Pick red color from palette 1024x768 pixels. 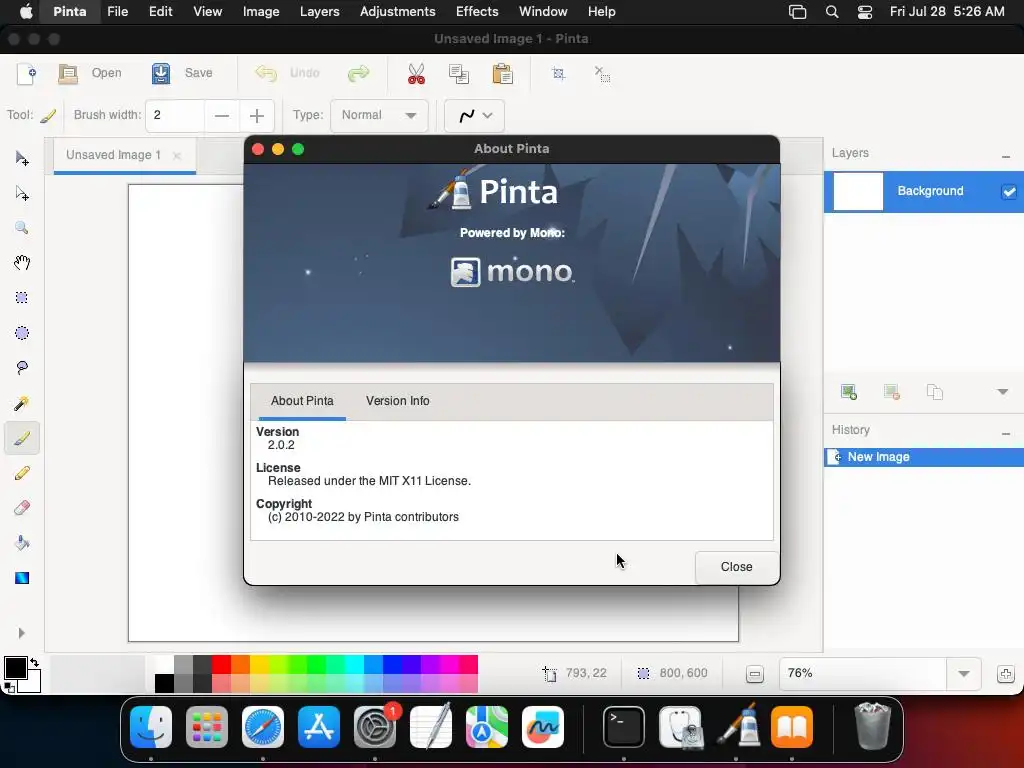pyautogui.click(x=221, y=665)
